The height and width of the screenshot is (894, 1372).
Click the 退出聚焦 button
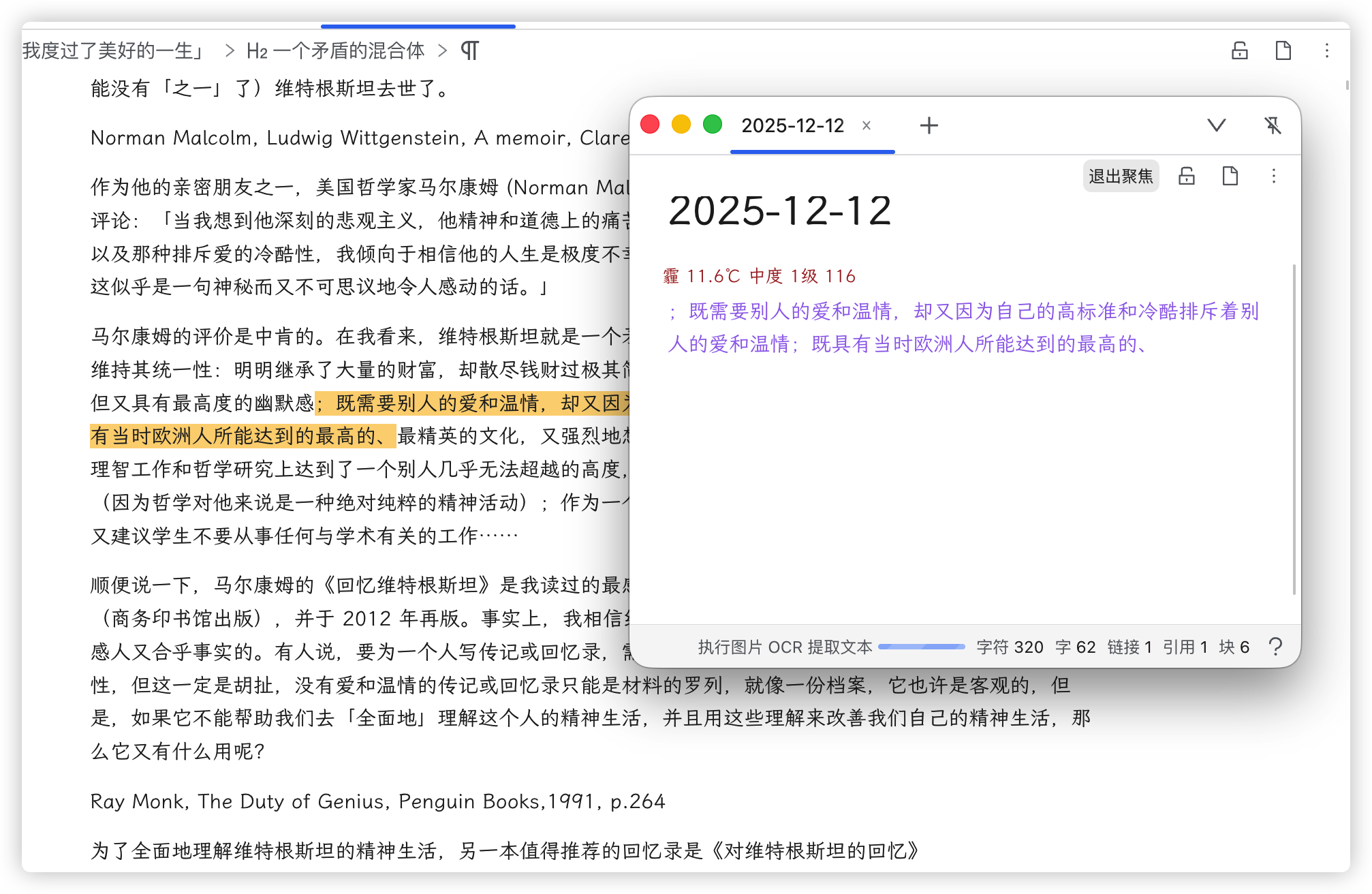tap(1121, 176)
